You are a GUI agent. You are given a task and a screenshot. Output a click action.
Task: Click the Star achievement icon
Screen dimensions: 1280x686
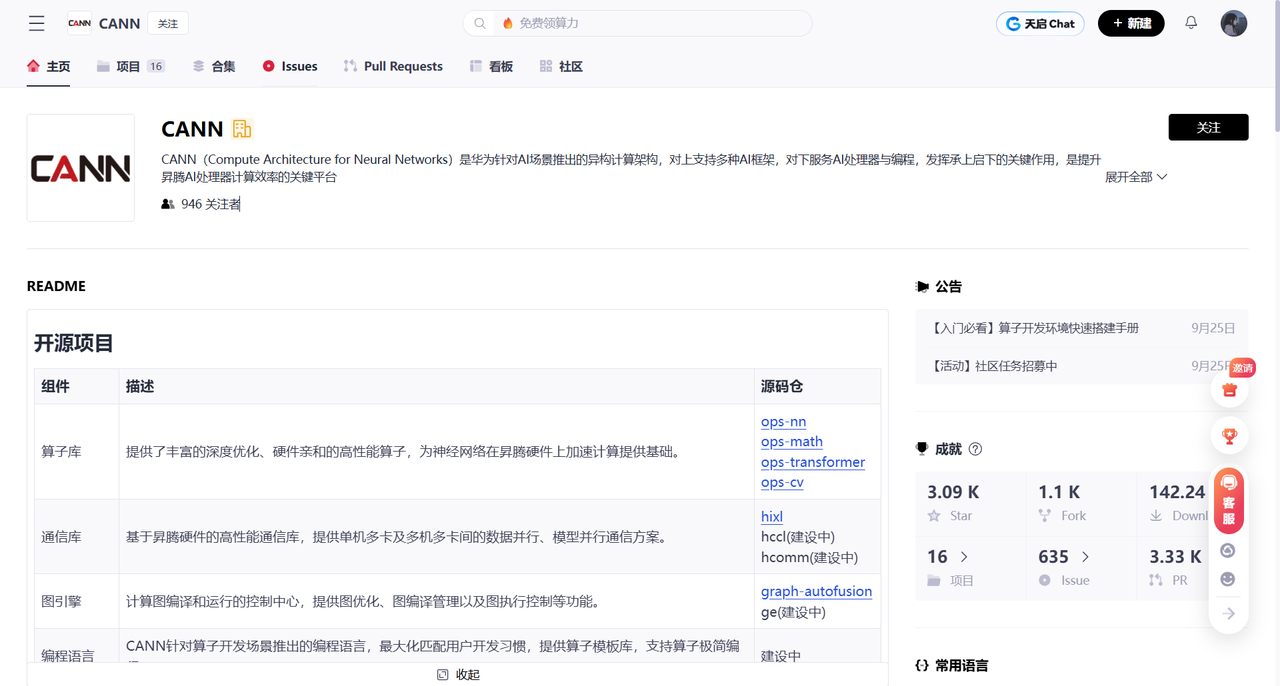tap(934, 516)
